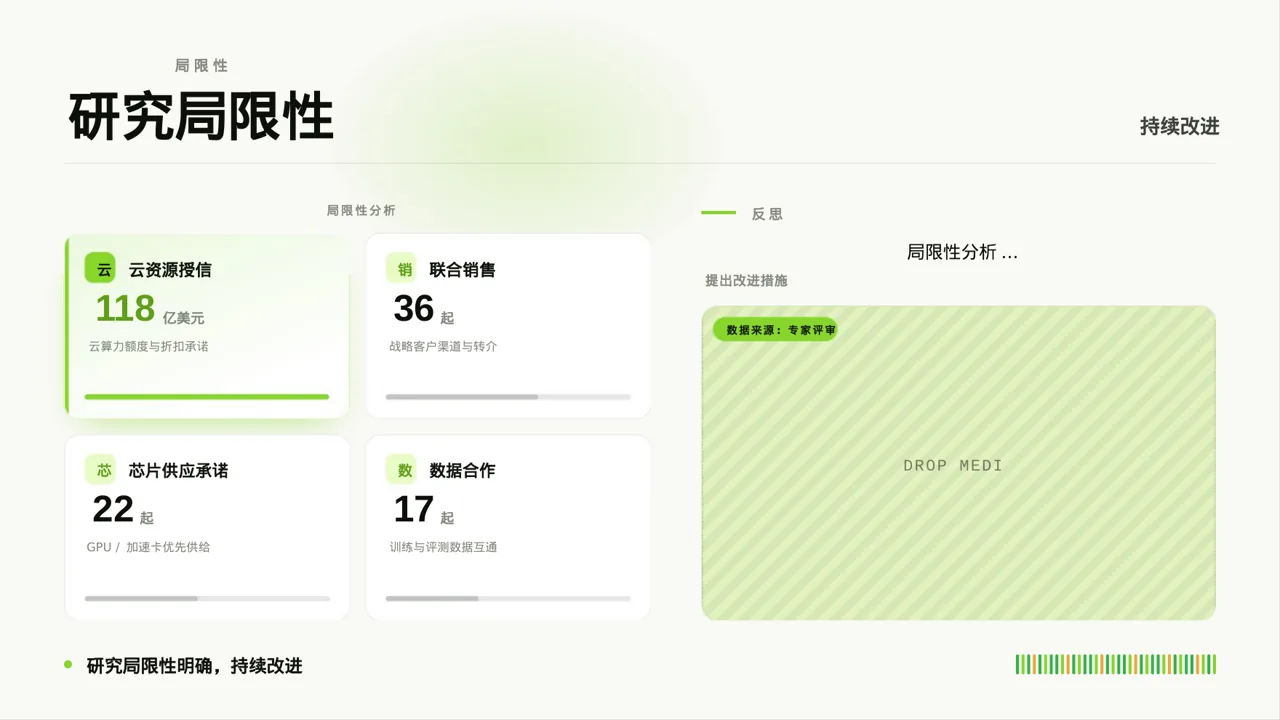Viewport: 1280px width, 720px height.
Task: Select the 云资源授信 card title
Action: (170, 270)
